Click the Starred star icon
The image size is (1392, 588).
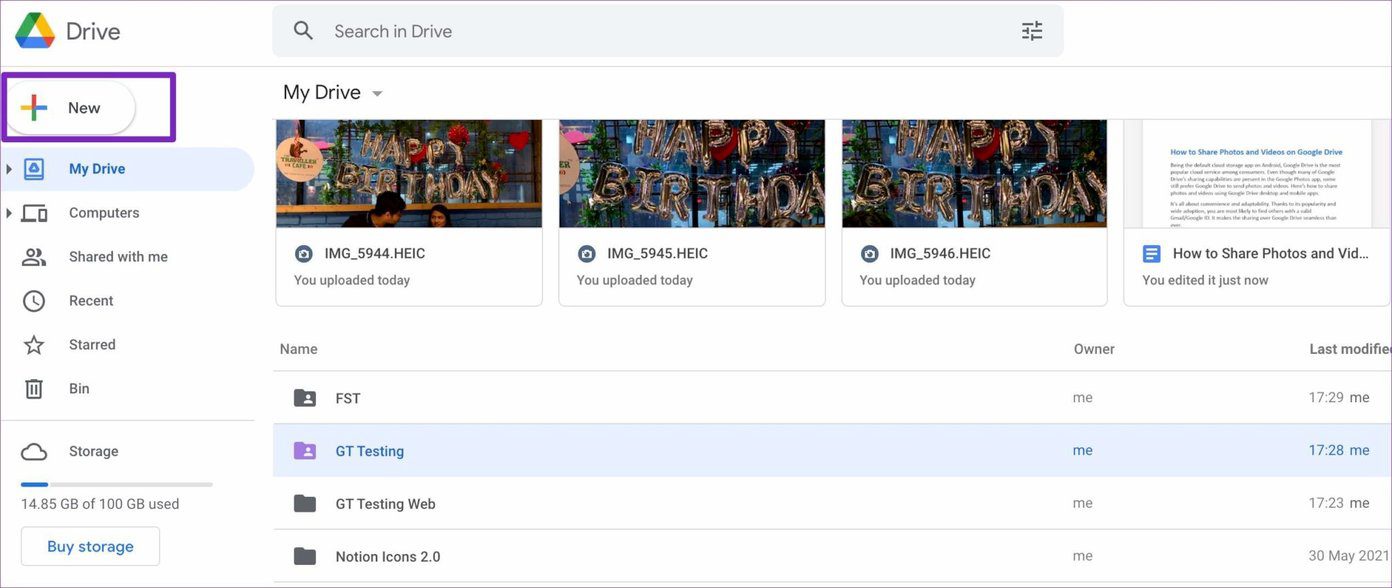coord(34,345)
